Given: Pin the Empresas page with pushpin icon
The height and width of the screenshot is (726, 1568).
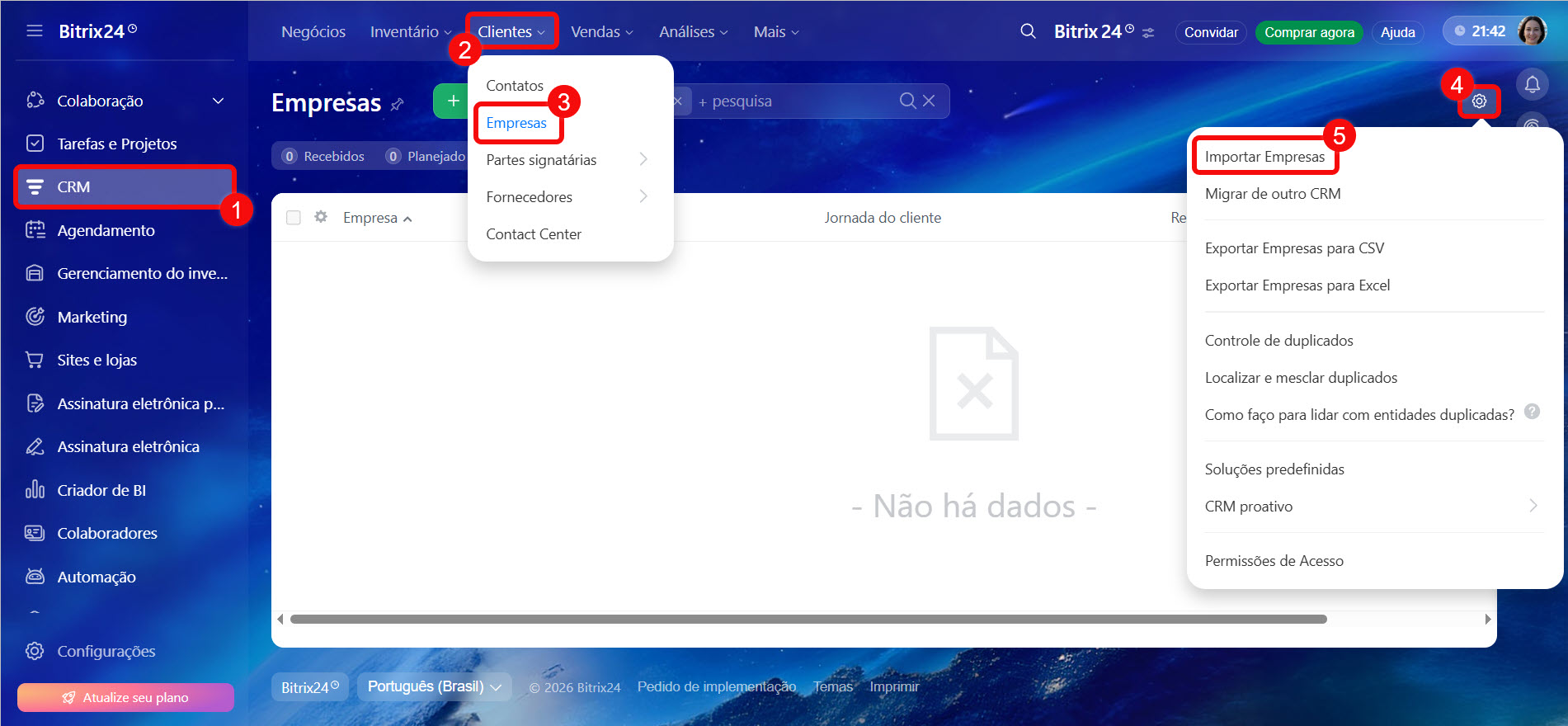Looking at the screenshot, I should point(398,104).
